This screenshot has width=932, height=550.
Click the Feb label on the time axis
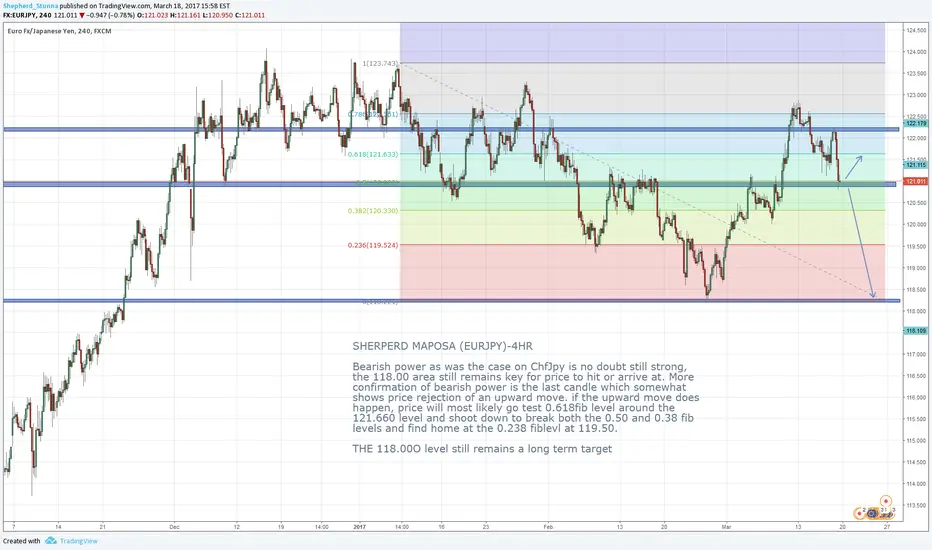pos(548,527)
